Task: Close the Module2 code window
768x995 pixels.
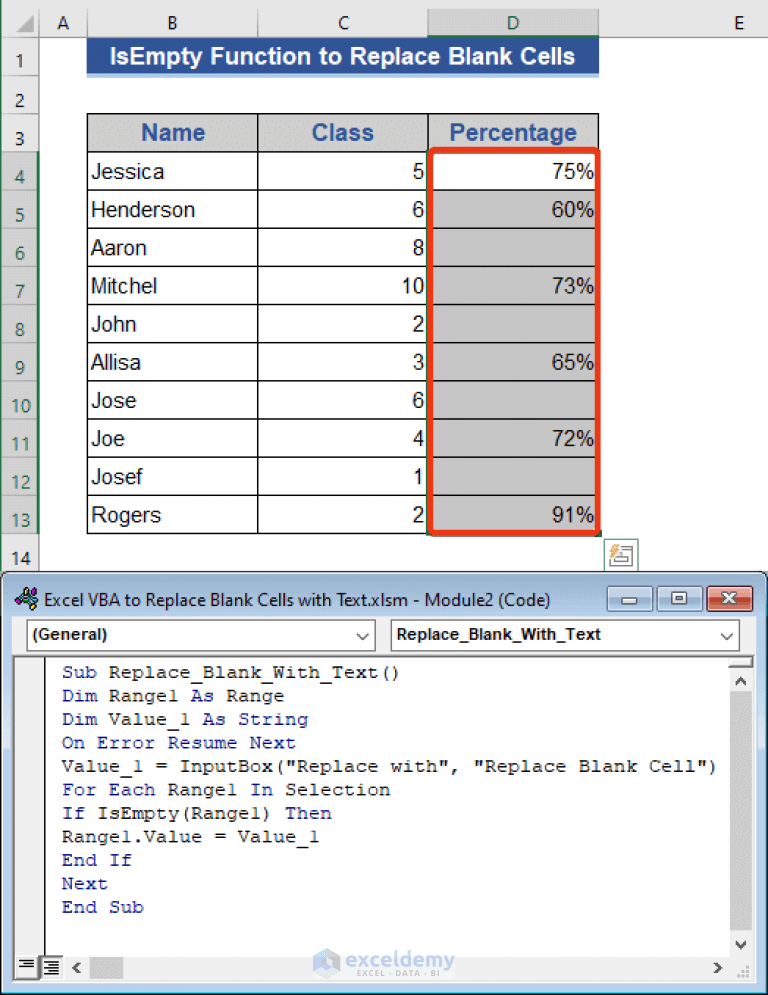Action: pyautogui.click(x=729, y=598)
